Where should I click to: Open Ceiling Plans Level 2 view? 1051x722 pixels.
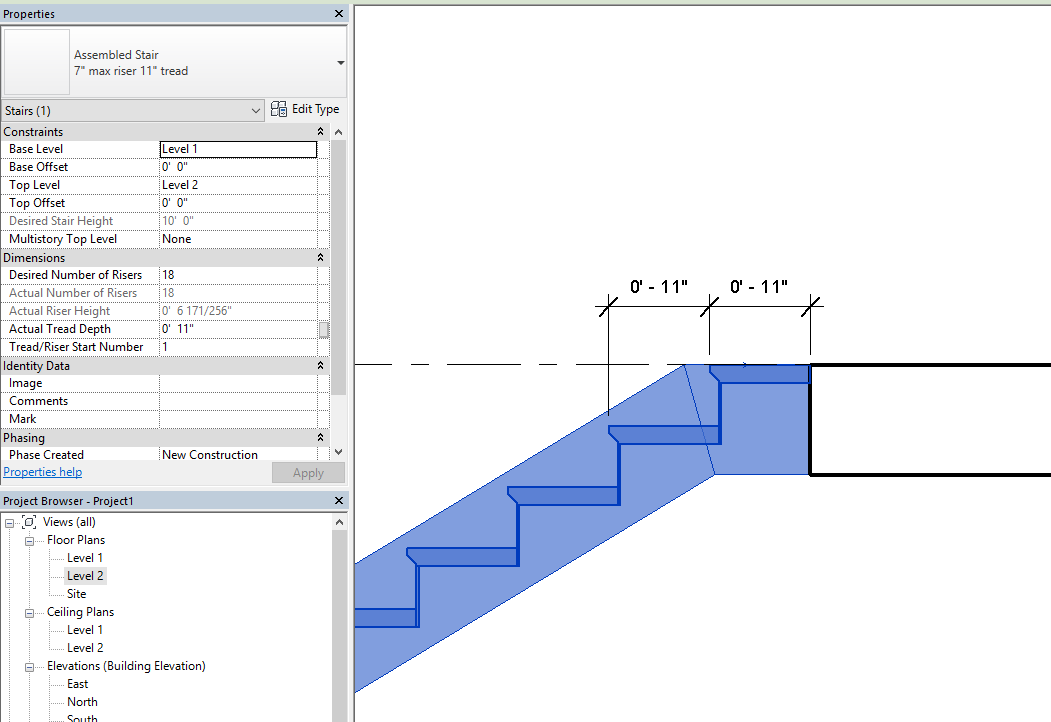(85, 648)
